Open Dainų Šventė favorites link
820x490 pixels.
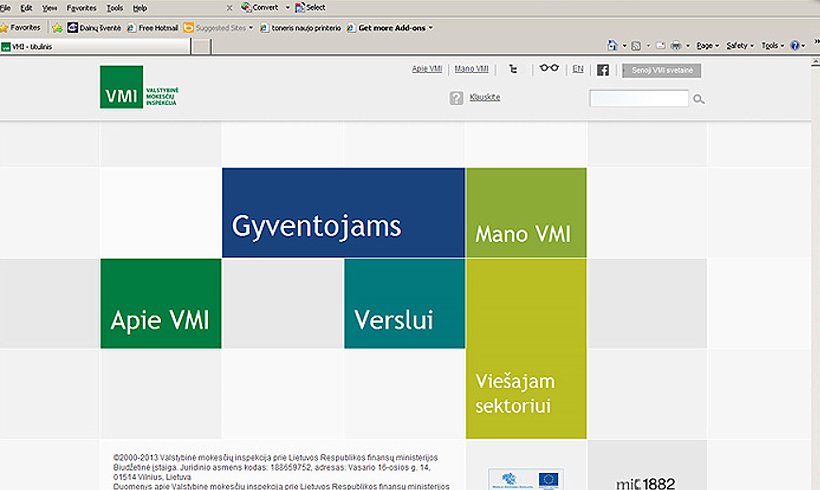(x=94, y=28)
